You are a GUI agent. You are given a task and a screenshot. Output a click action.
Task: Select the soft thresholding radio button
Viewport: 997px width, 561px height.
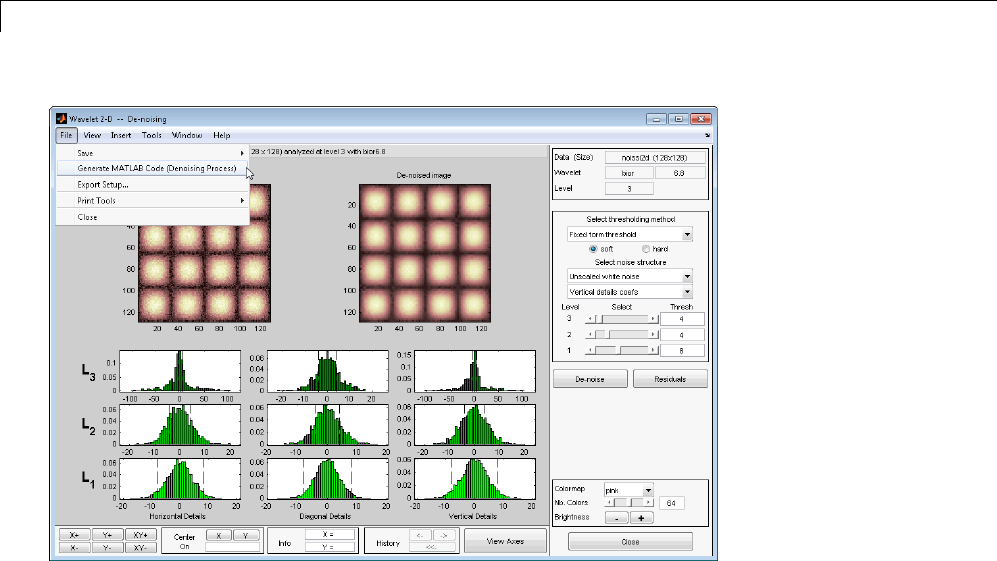594,248
